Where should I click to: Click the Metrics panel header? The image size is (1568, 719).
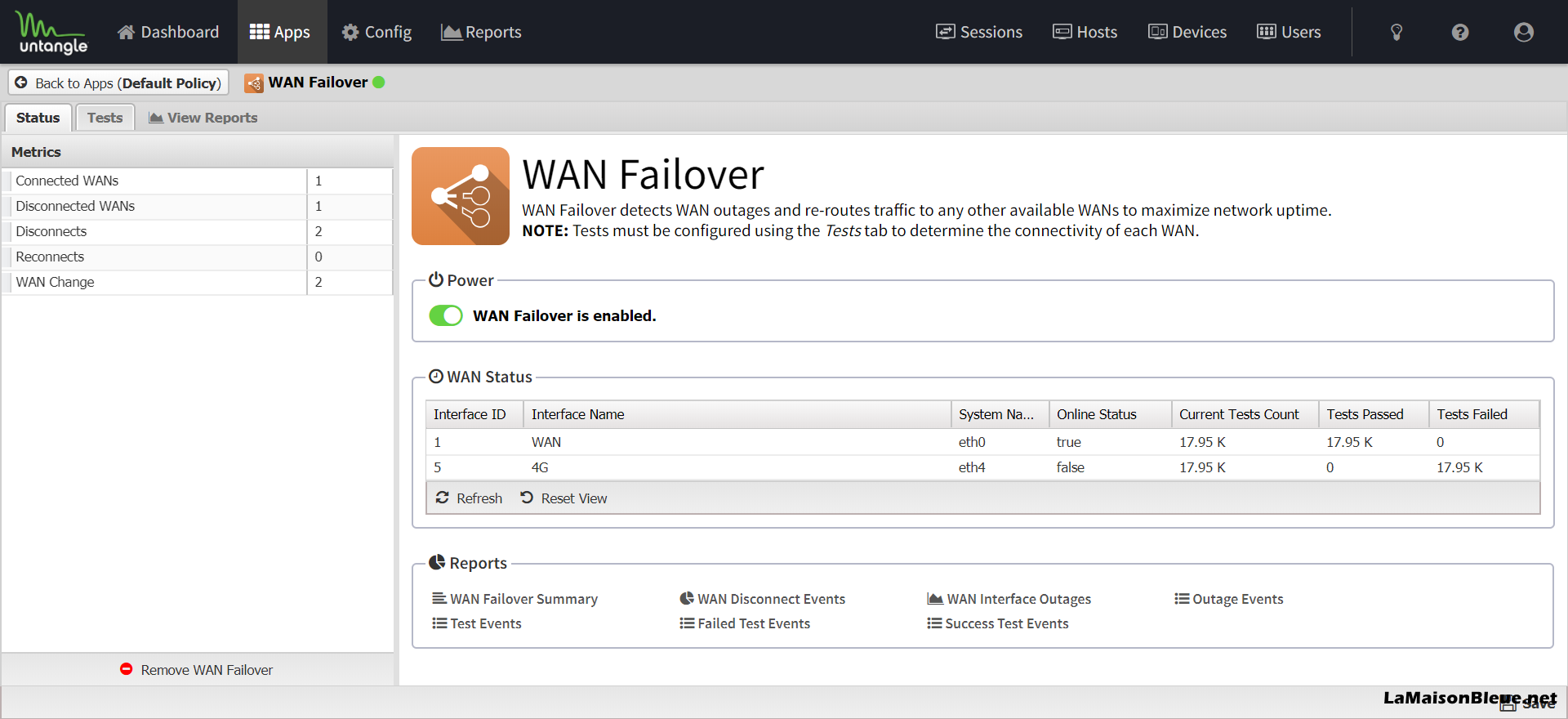198,152
